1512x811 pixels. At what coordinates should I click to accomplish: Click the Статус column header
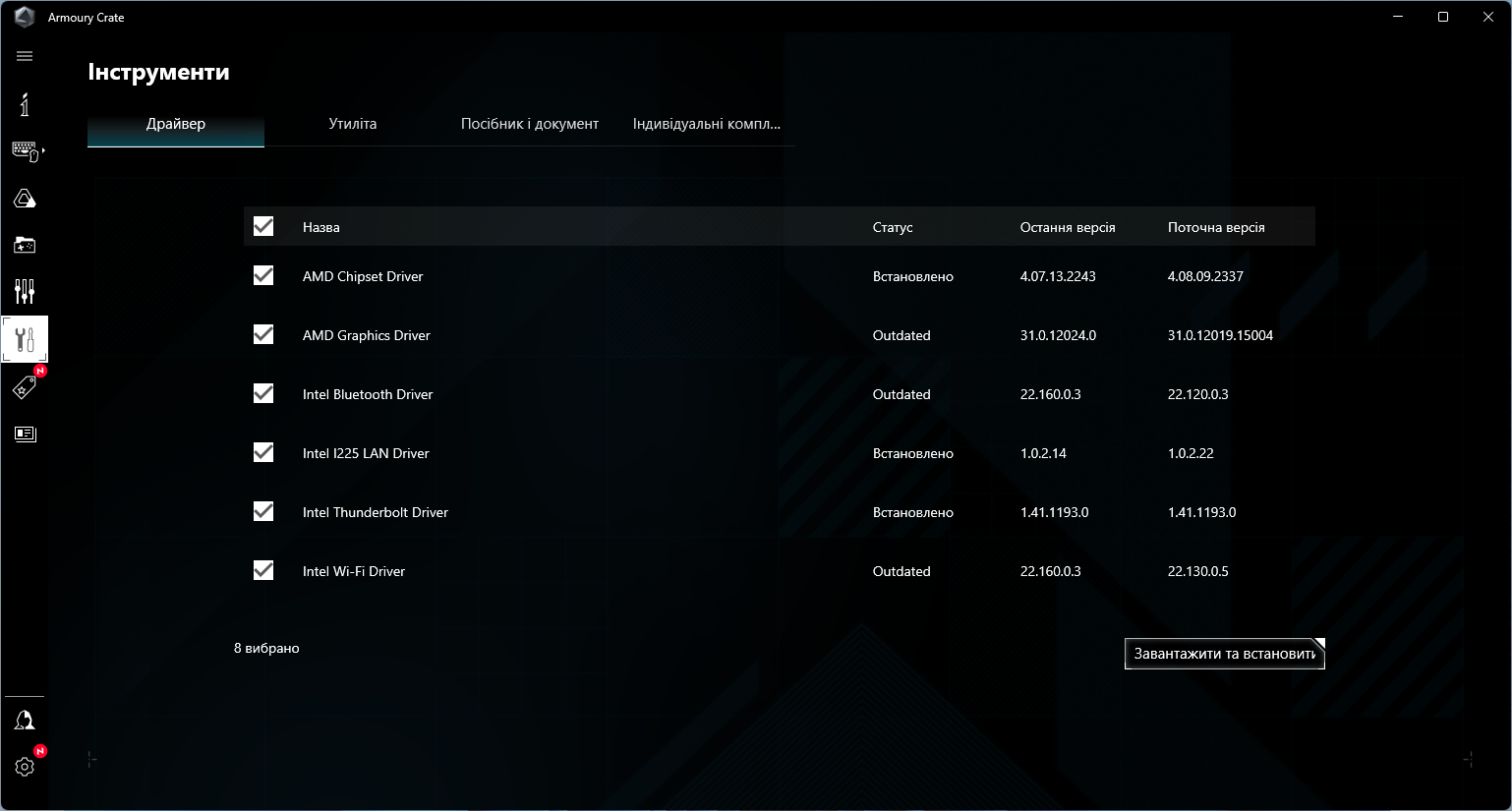click(893, 227)
